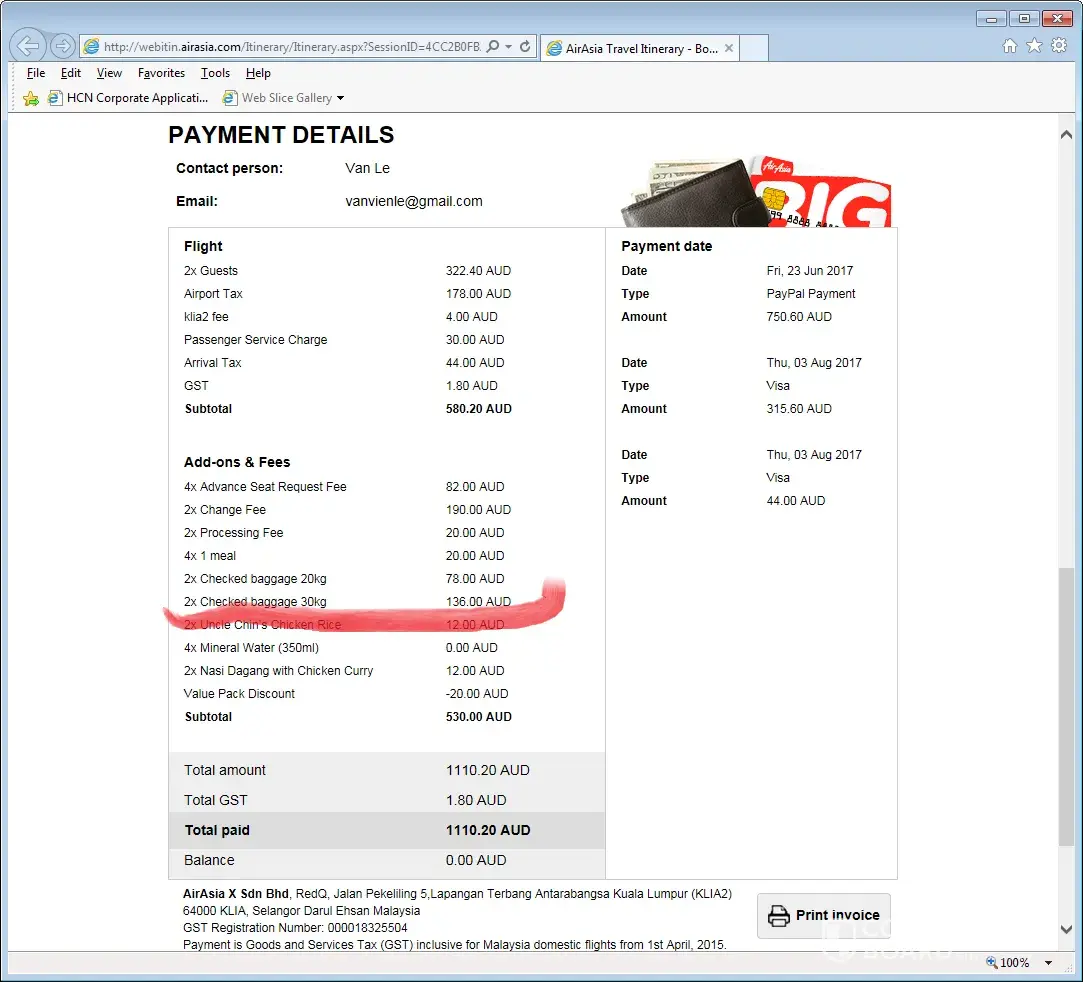Open HCN Corporate Applicati... favorite
This screenshot has width=1083, height=982.
(x=128, y=98)
